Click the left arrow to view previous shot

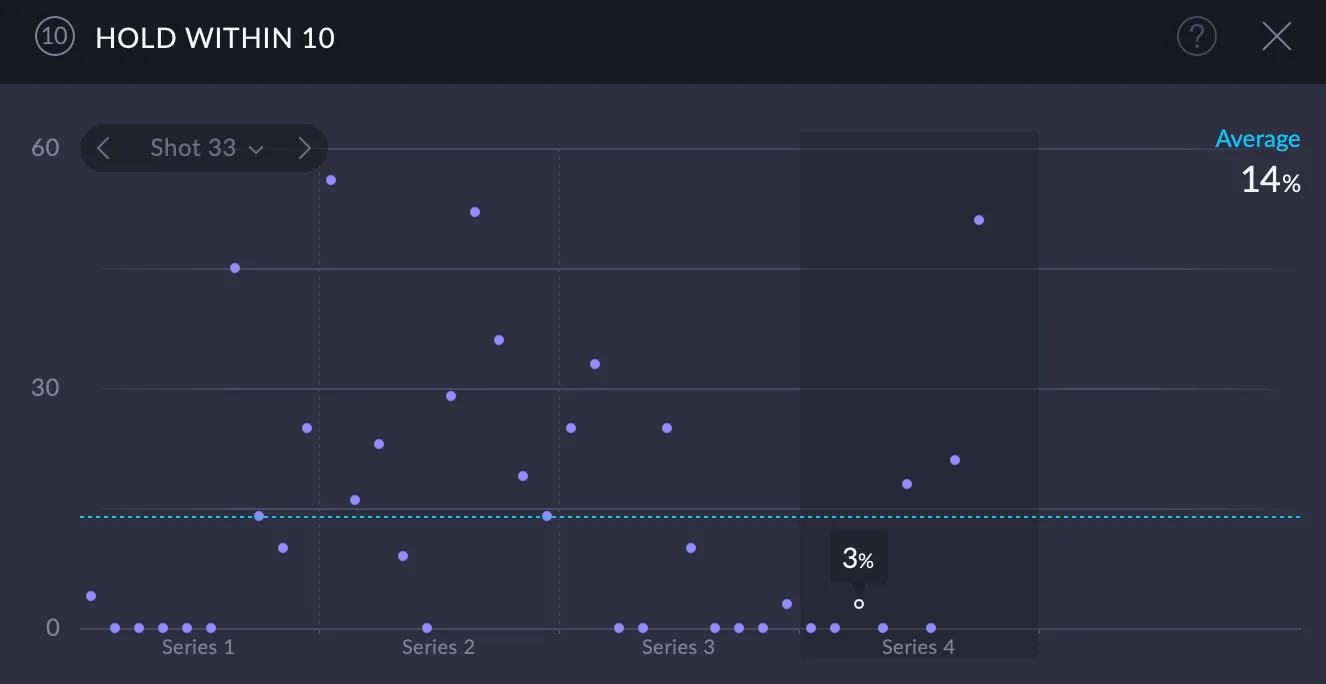pos(103,147)
